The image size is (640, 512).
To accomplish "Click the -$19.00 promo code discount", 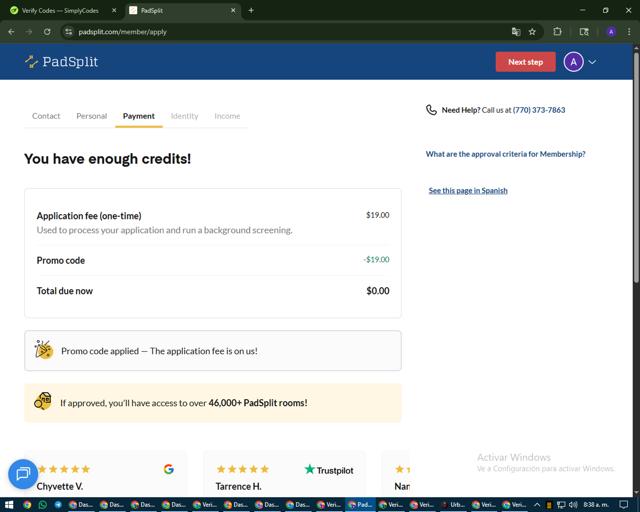I will tap(376, 259).
